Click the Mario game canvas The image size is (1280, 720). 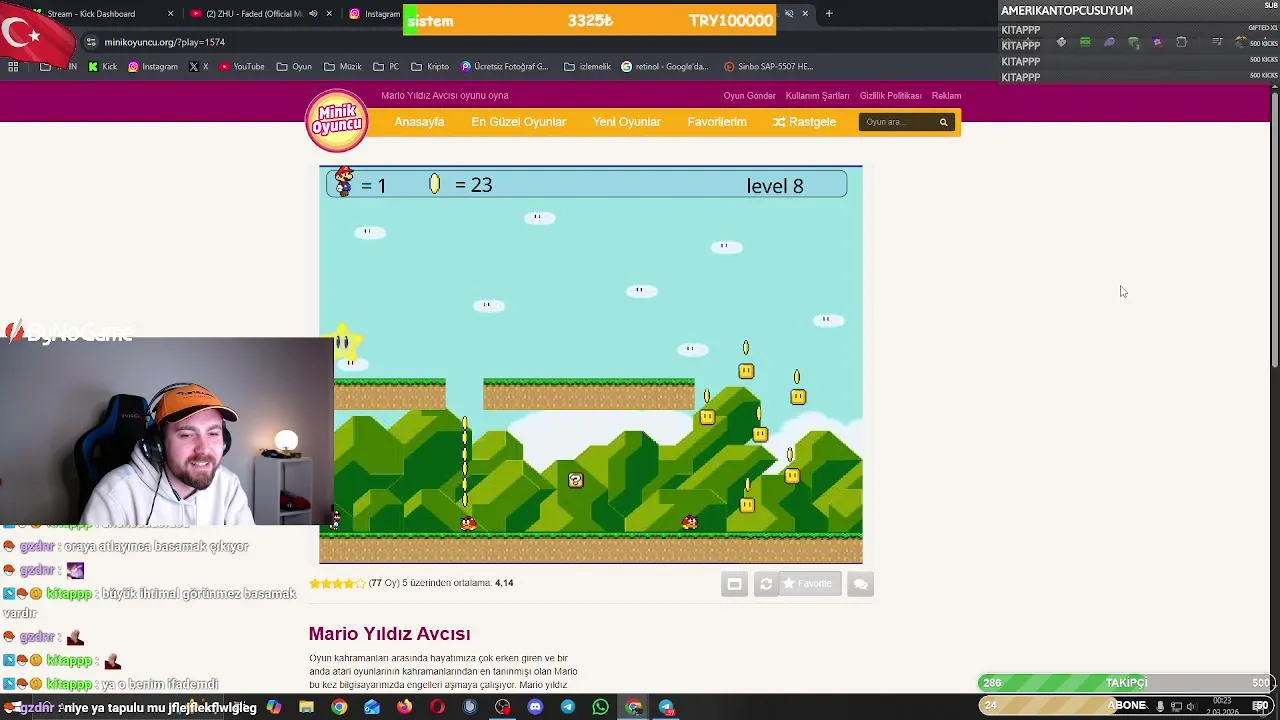590,365
